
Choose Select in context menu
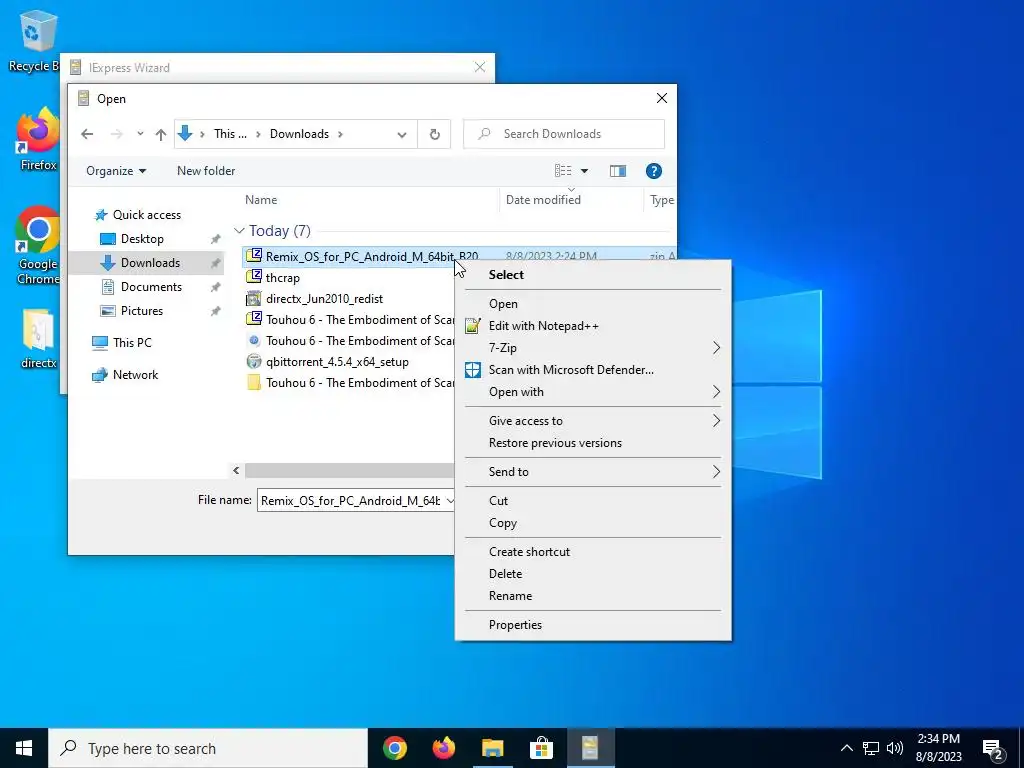tap(593, 274)
